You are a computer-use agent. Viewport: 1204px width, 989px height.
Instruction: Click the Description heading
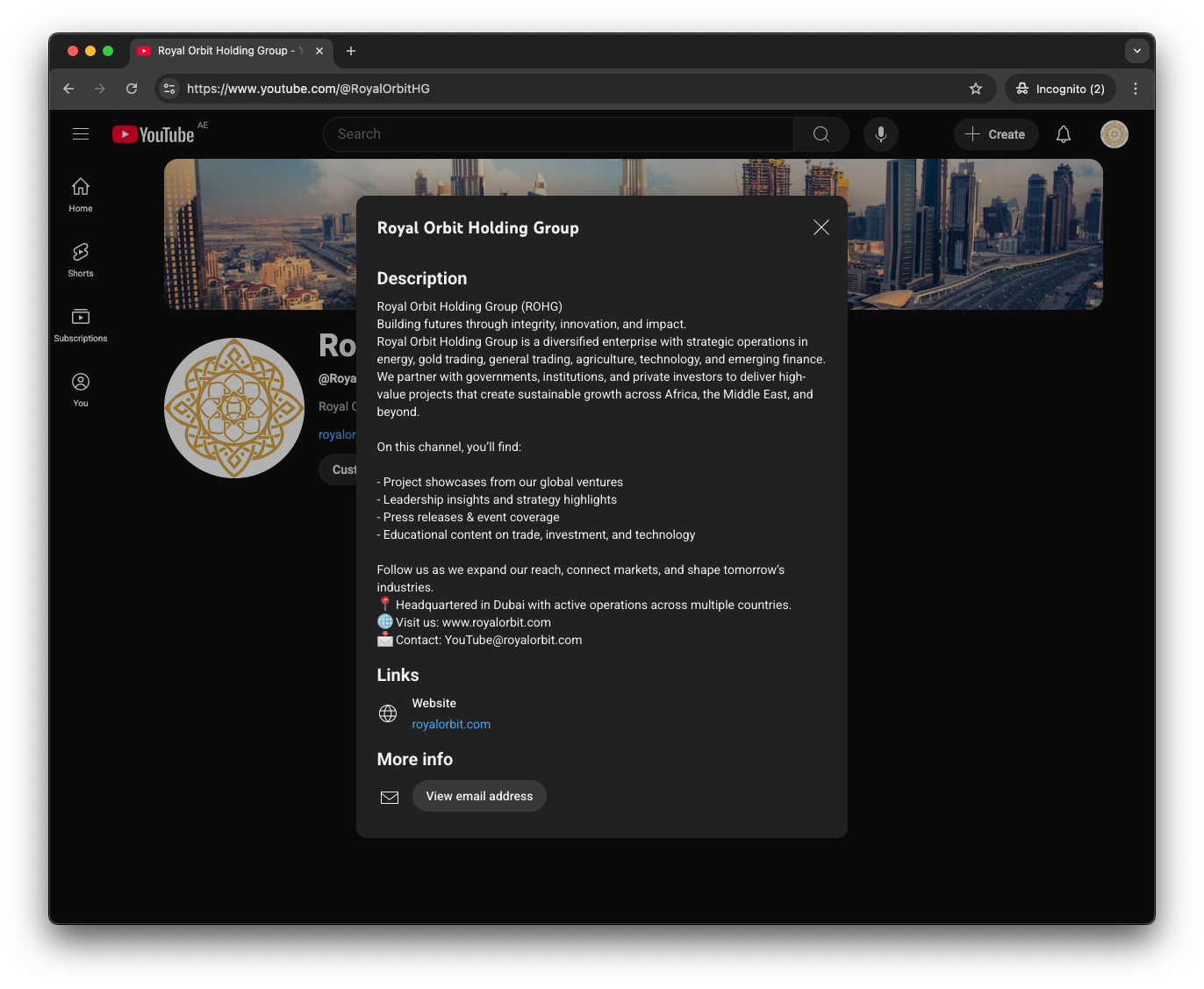[x=422, y=278]
